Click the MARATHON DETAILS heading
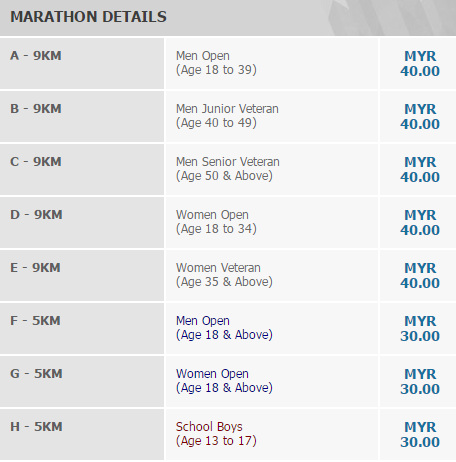The height and width of the screenshot is (462, 456). tap(88, 17)
